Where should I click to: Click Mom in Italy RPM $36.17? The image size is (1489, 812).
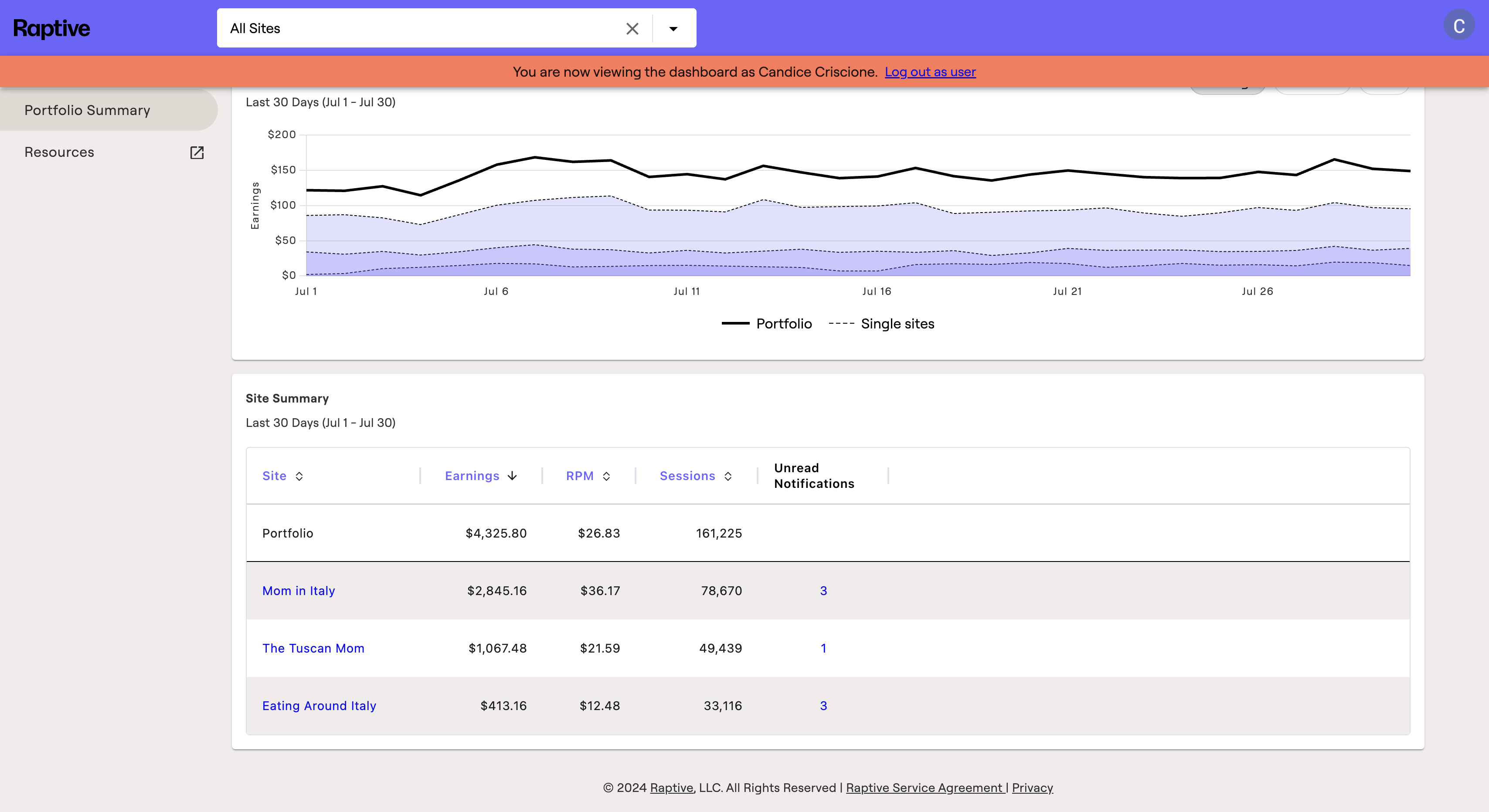coord(600,591)
